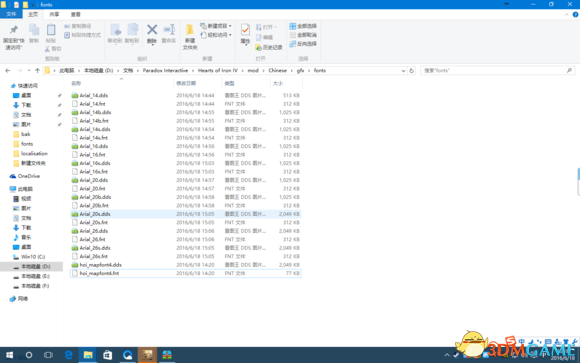Click the red X Delete icon

pos(152,30)
